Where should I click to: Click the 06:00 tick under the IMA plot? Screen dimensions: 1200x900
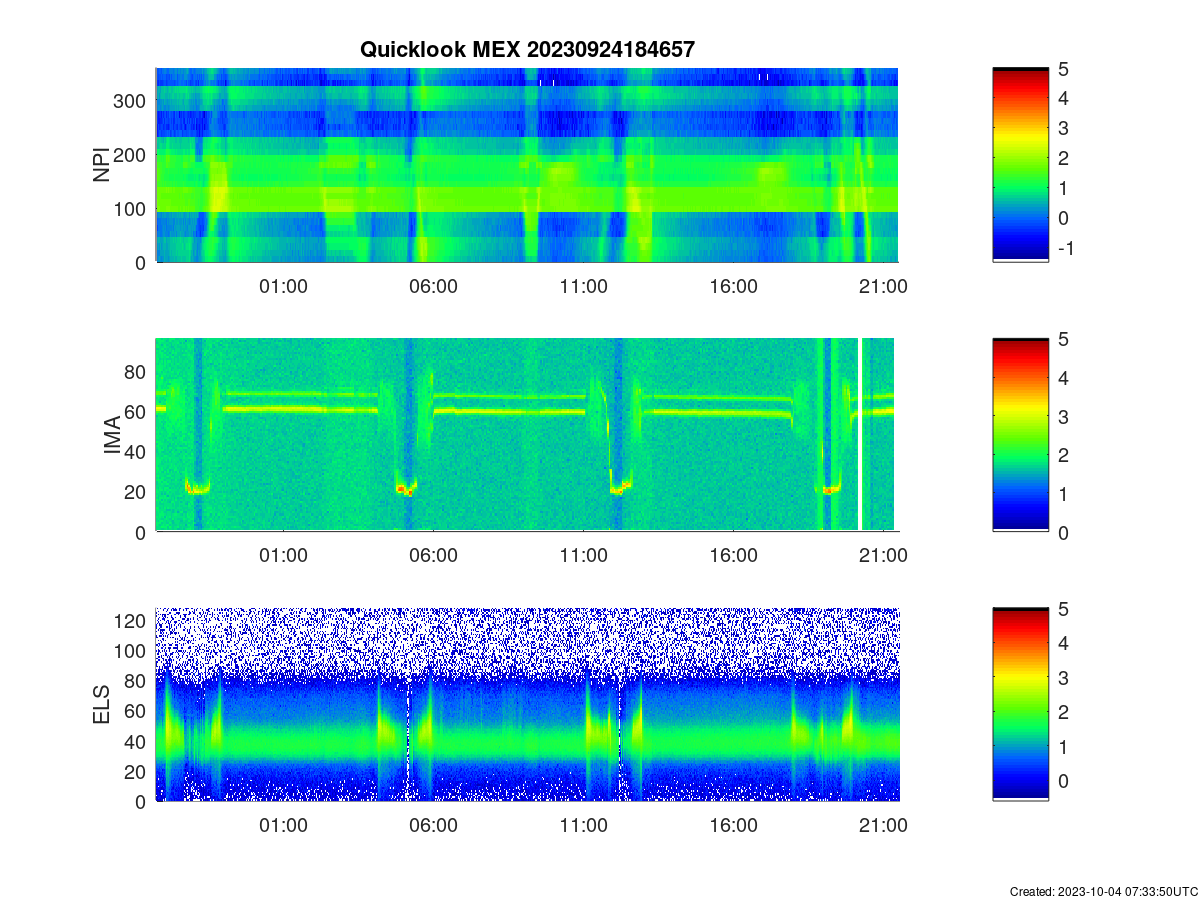[x=433, y=556]
